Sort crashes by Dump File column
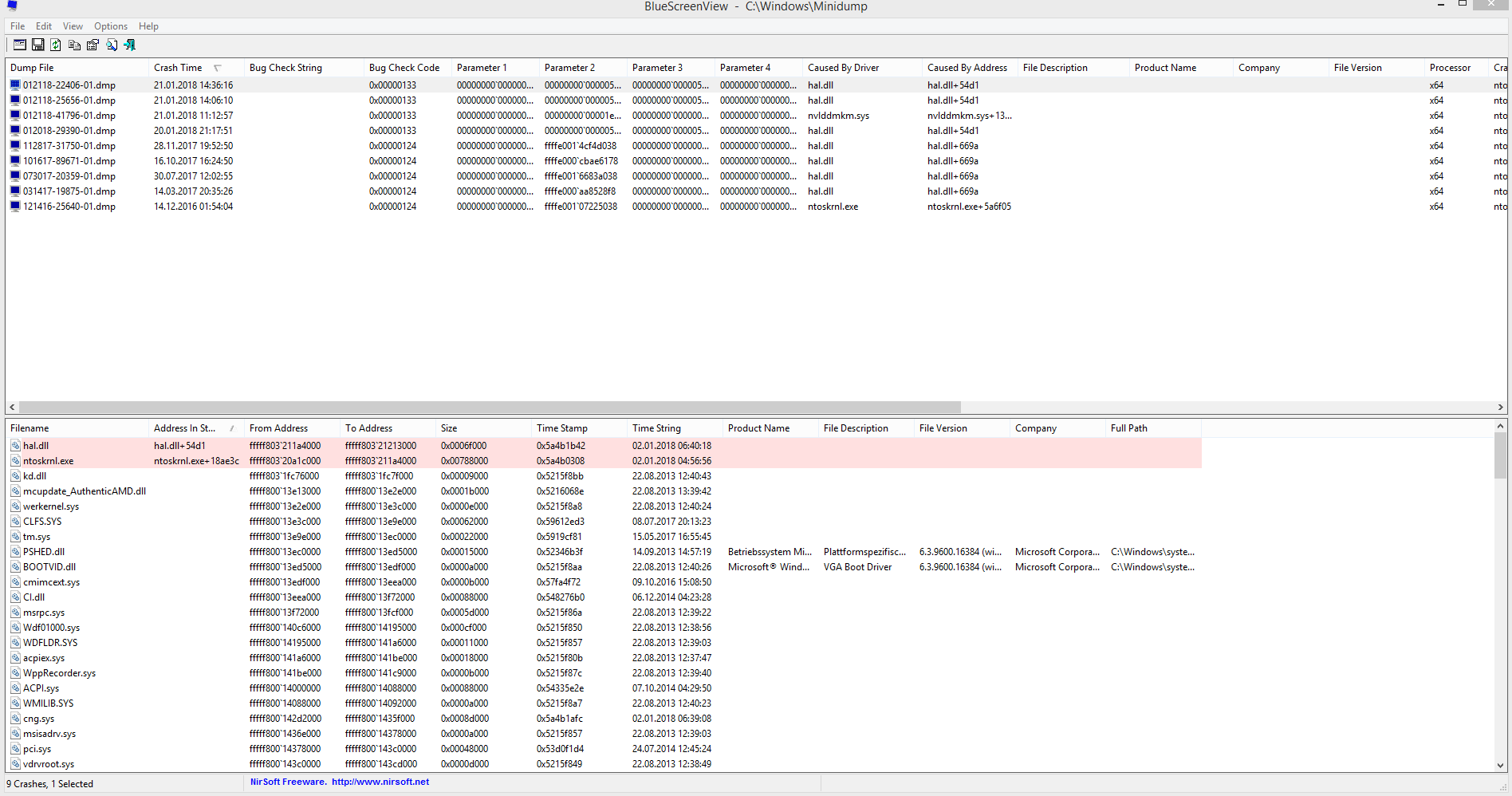1512x796 pixels. 77,68
